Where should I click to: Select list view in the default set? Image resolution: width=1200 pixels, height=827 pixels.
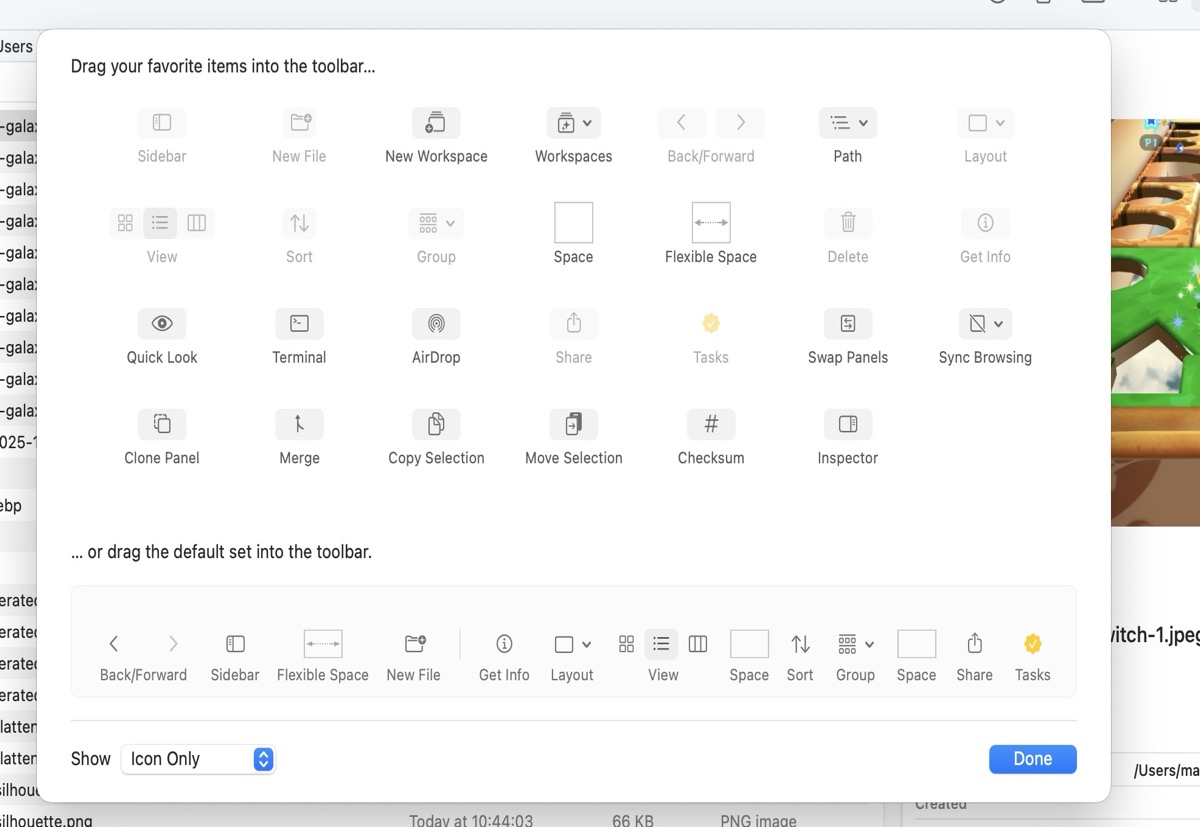[x=661, y=644]
